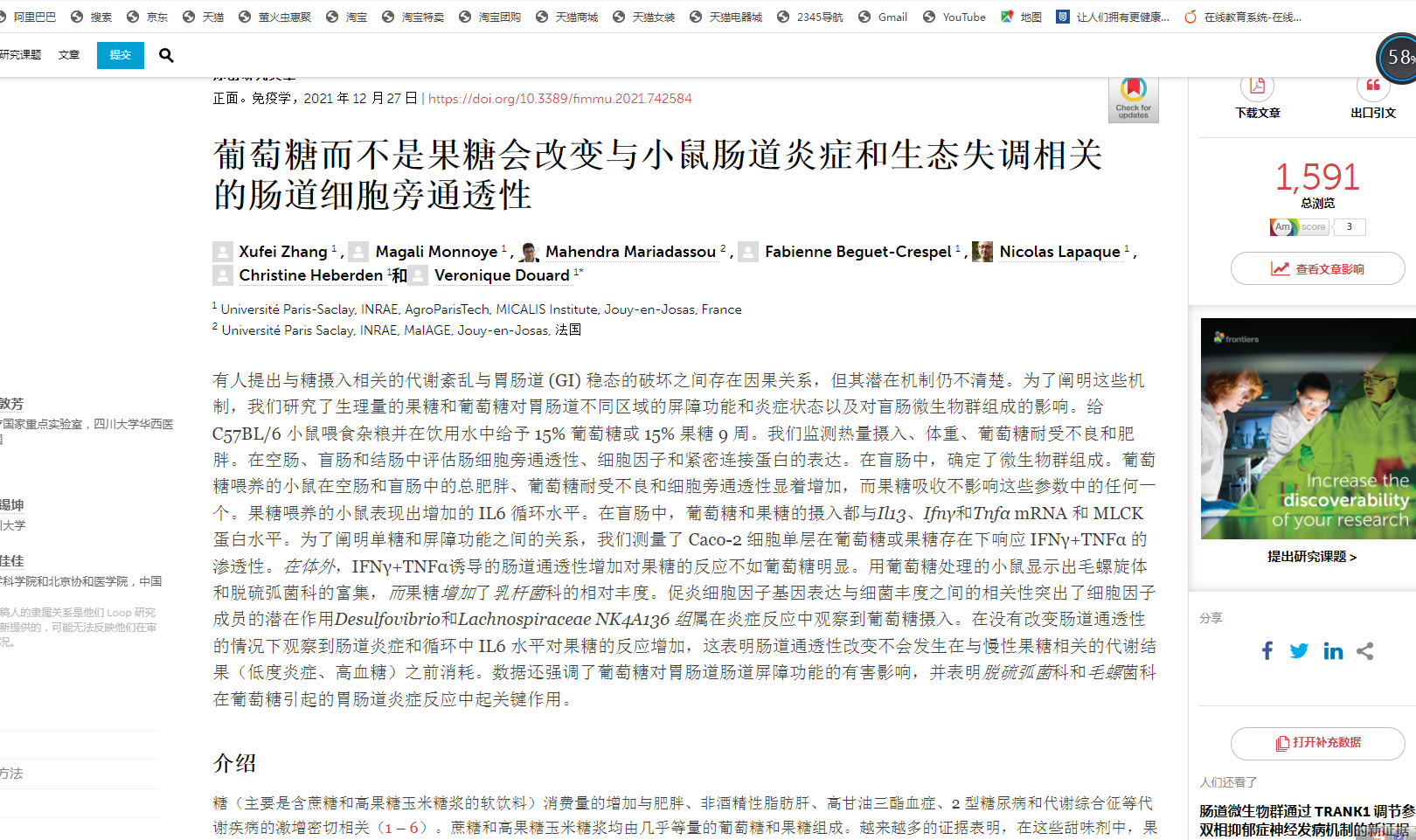
Task: Click the generic share icon beside LinkedIn
Action: click(1365, 650)
